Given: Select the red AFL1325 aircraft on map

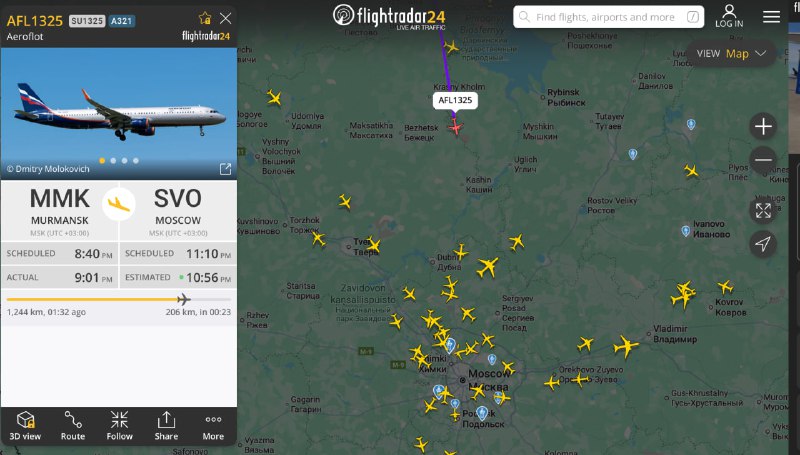Looking at the screenshot, I should (x=455, y=127).
